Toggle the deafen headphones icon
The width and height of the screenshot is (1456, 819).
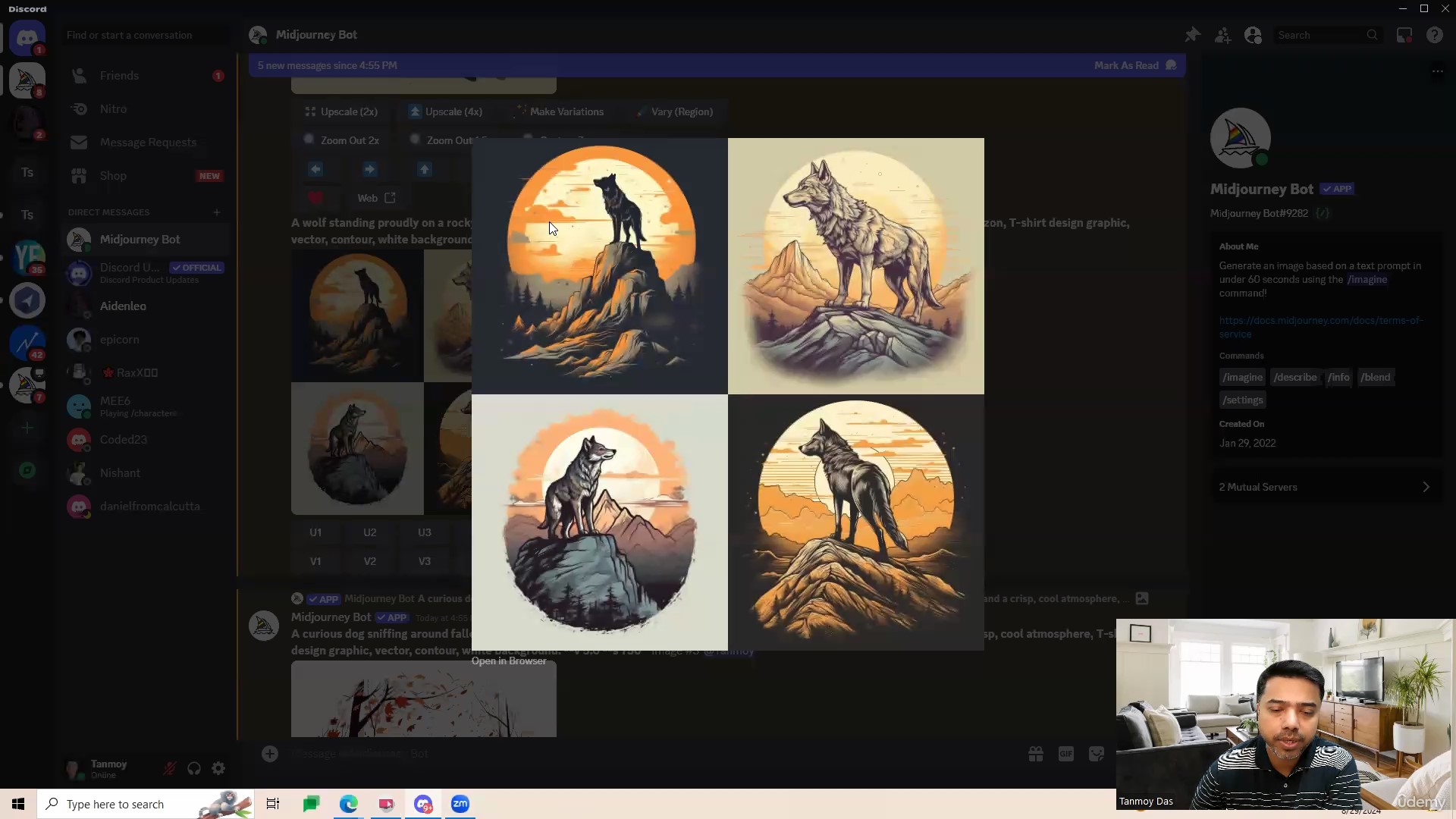pyautogui.click(x=194, y=768)
